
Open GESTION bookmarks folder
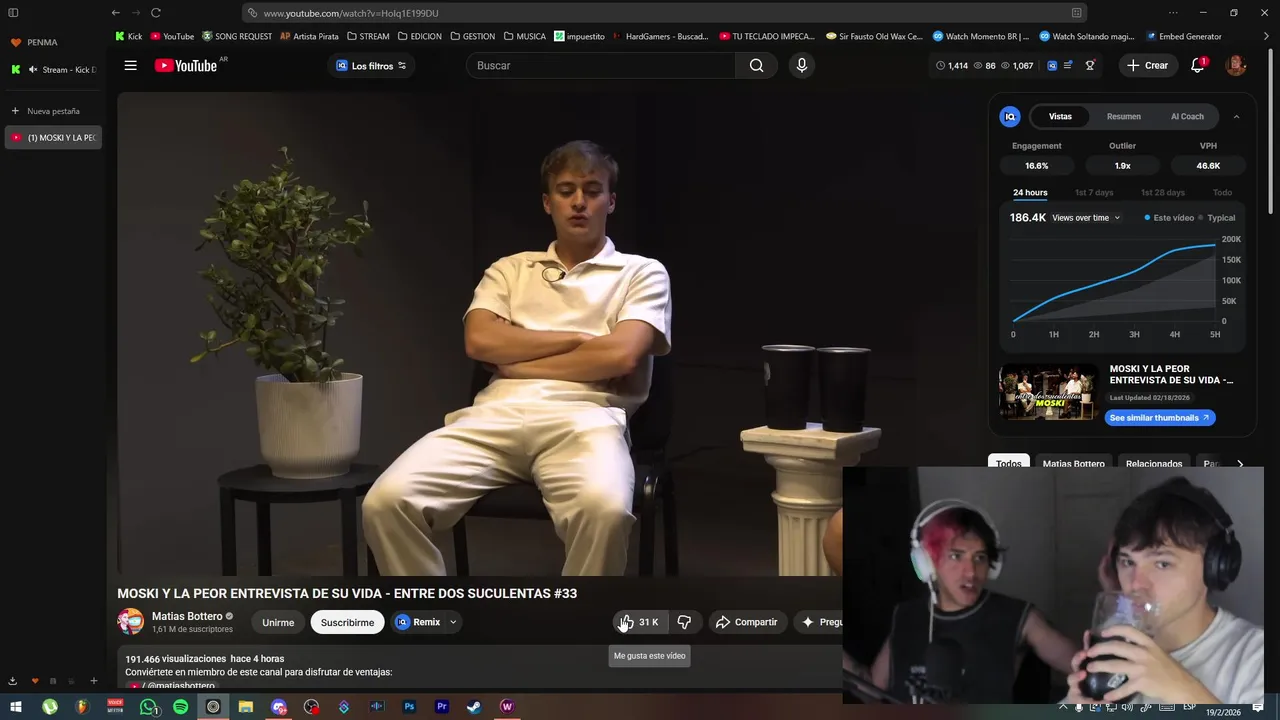(x=472, y=36)
